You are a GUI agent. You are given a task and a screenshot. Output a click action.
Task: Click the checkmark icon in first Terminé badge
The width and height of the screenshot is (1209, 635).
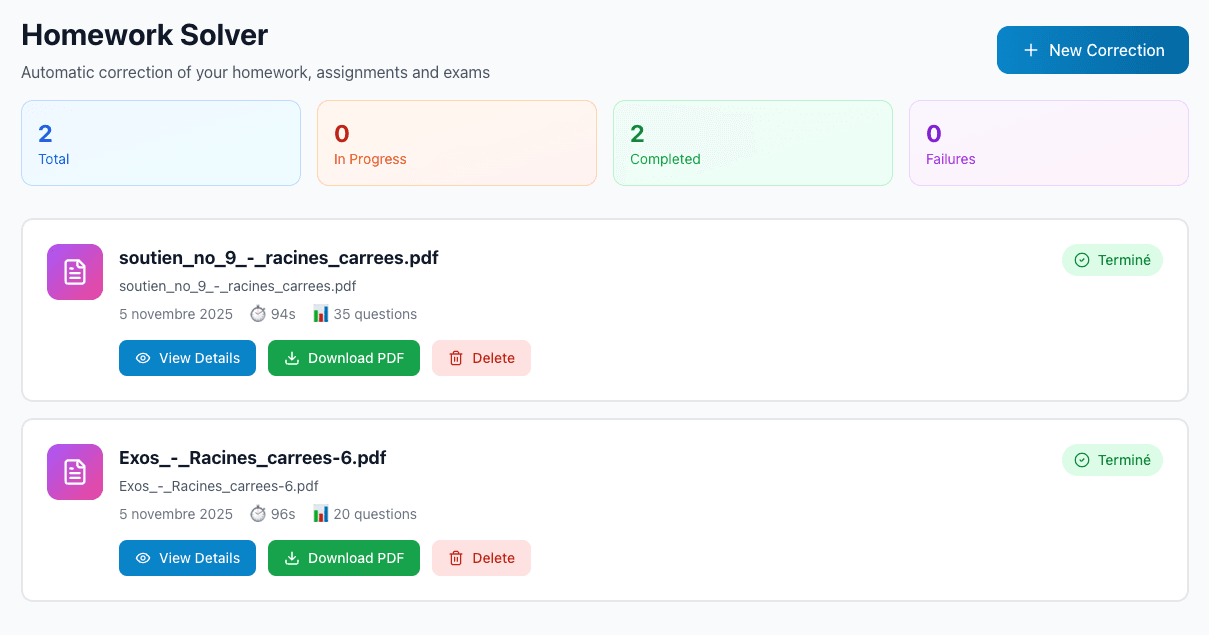[1082, 260]
